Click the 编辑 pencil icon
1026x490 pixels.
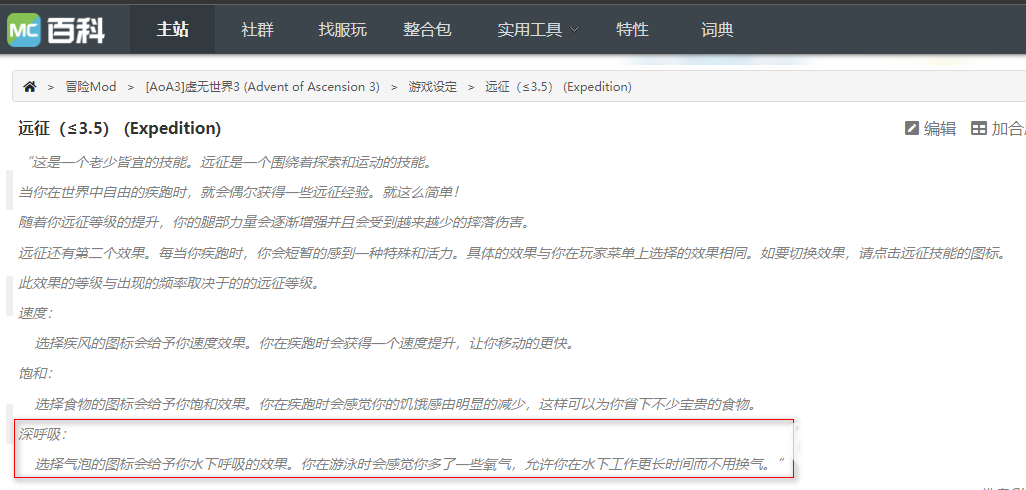click(911, 129)
